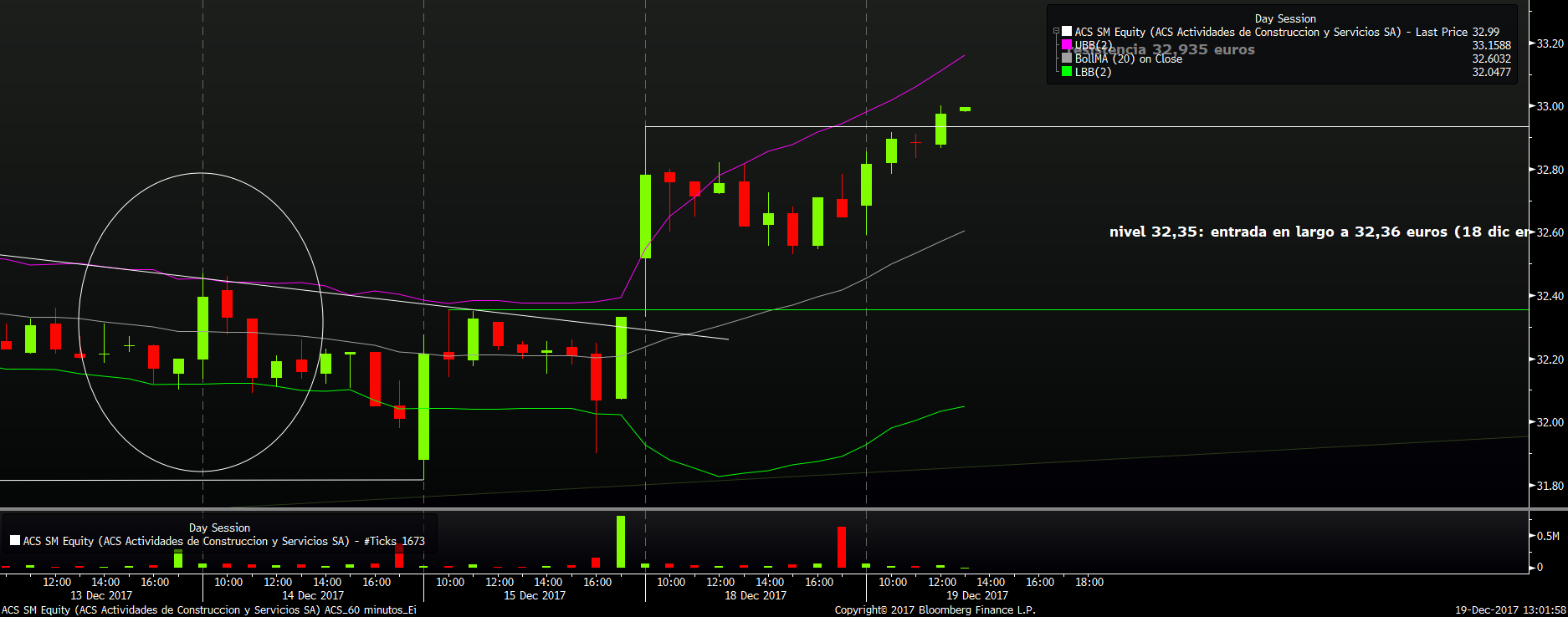The image size is (1568, 617).
Task: Click the last small green candle near 33.00
Action: click(965, 109)
